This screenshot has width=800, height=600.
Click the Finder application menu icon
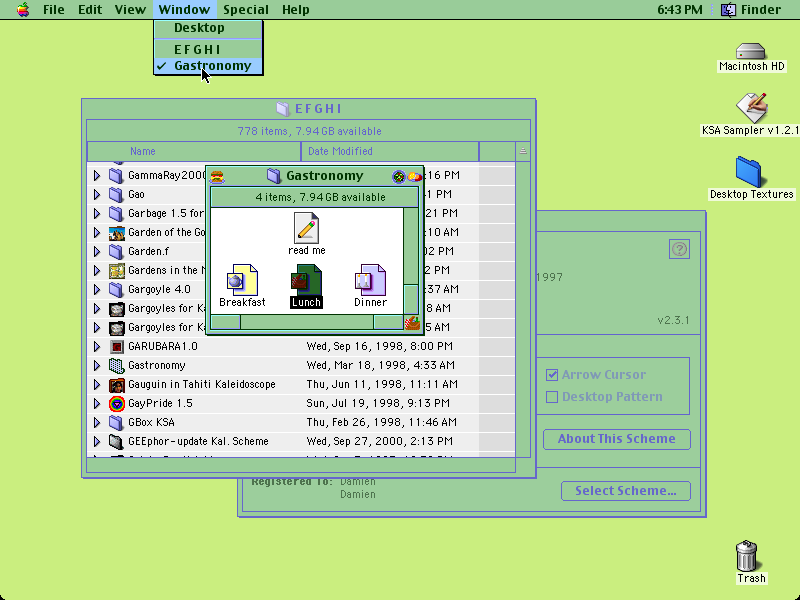pos(728,10)
